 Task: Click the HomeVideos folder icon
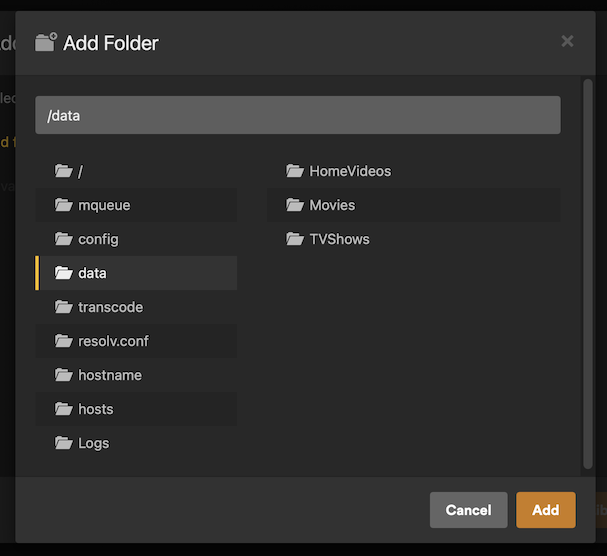[x=295, y=171]
